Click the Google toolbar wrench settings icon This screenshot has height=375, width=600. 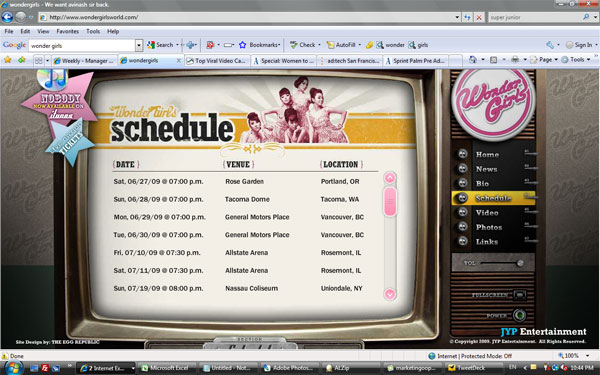click(550, 45)
